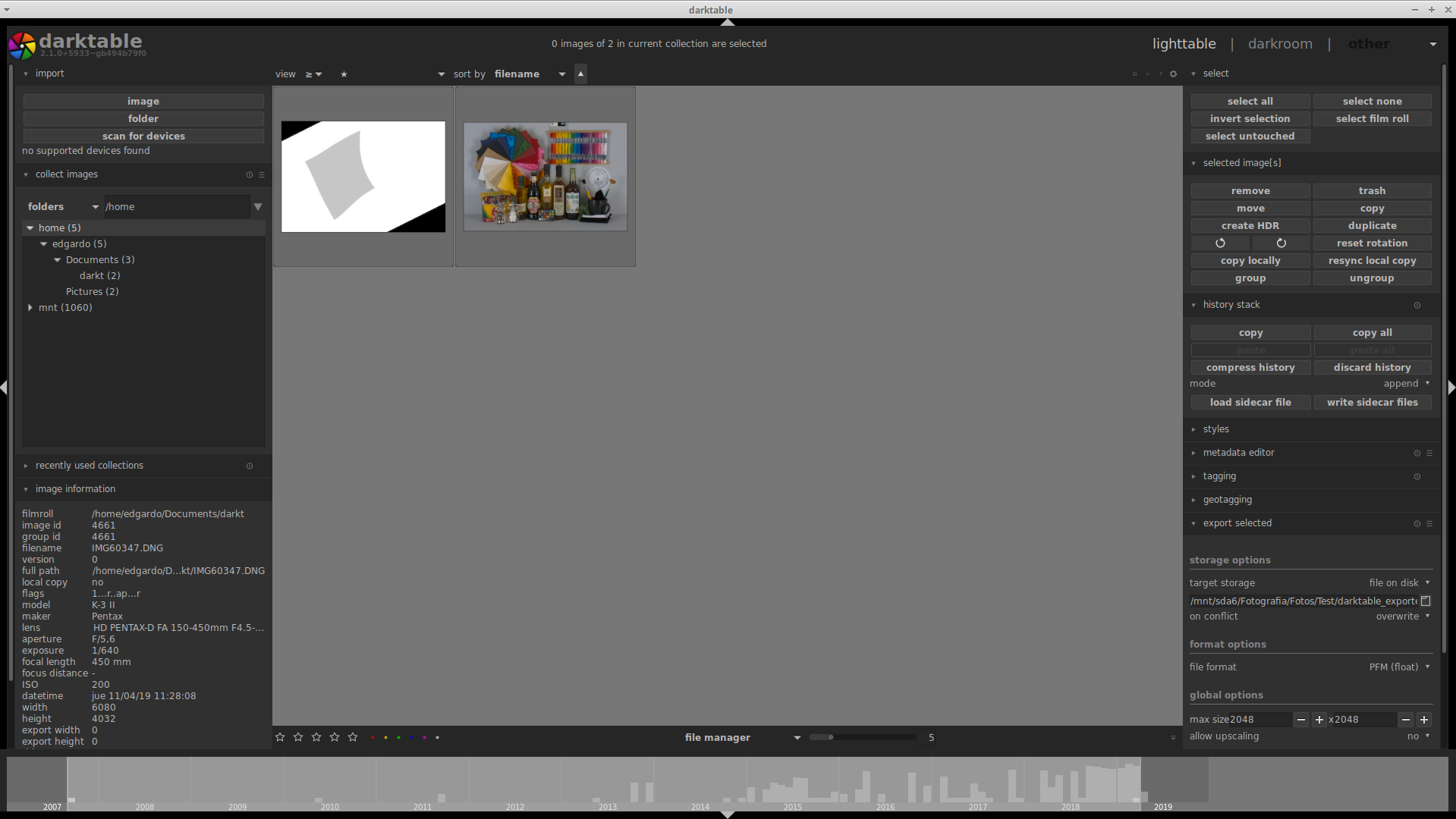Reset the metadata editor module

pos(1417,453)
